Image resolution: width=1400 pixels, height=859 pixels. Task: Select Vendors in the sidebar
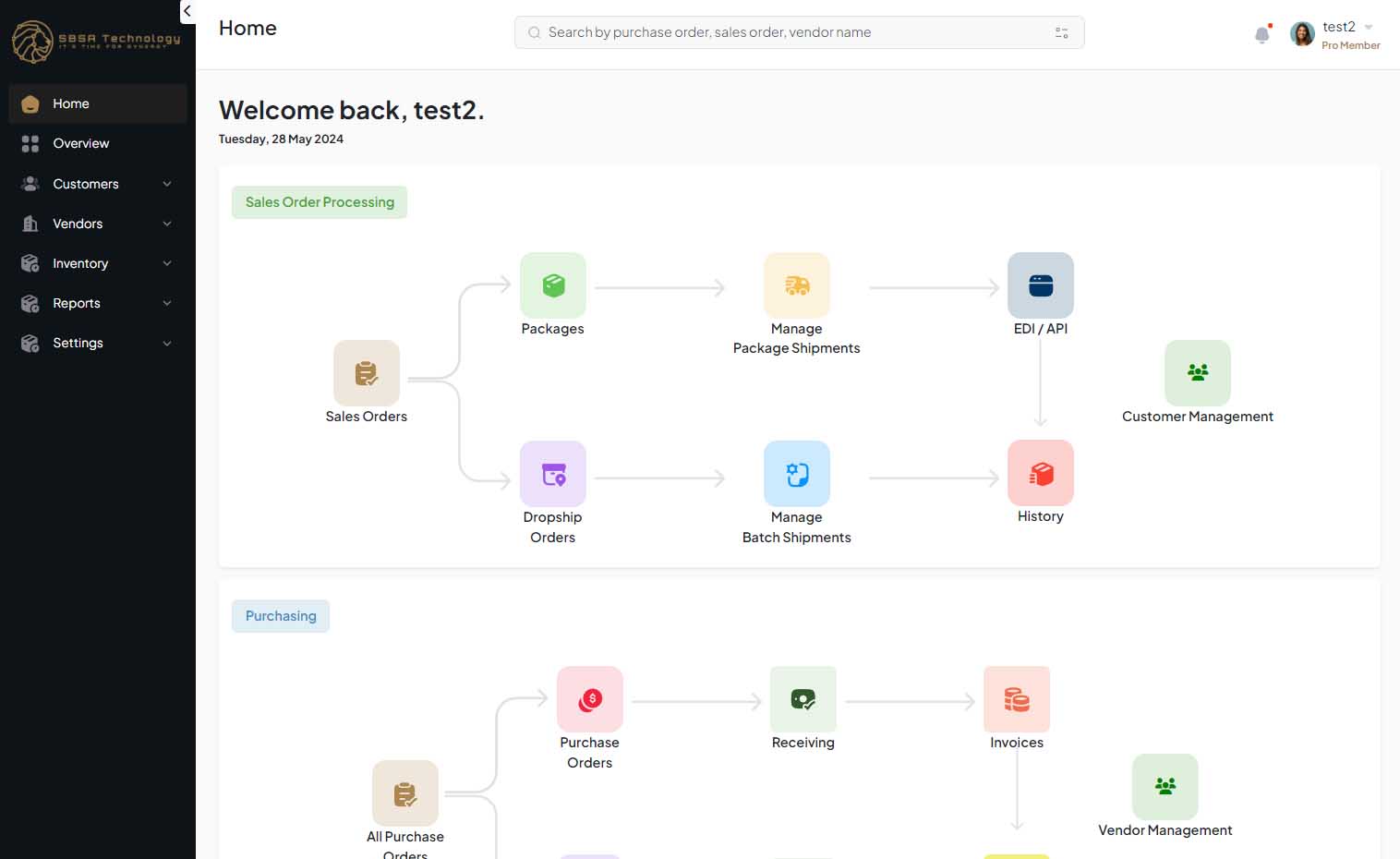[98, 224]
